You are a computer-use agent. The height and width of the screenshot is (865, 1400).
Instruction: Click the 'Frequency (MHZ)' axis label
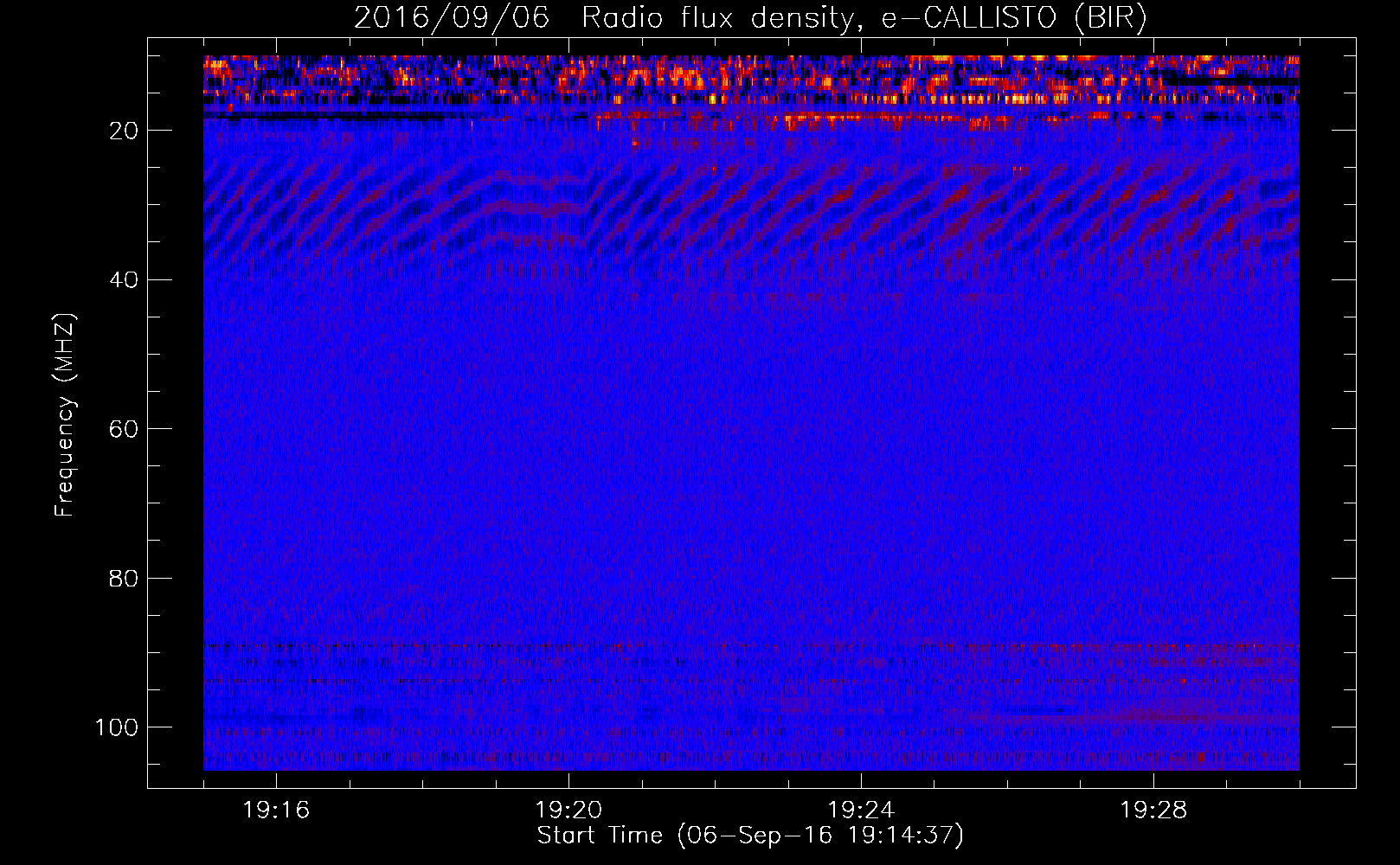[x=65, y=415]
